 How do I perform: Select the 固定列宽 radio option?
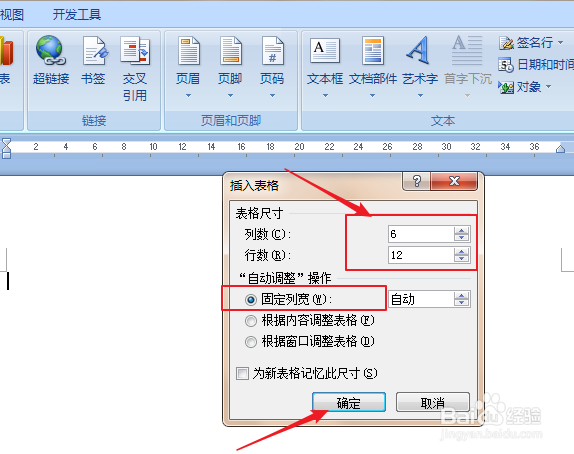pos(251,300)
